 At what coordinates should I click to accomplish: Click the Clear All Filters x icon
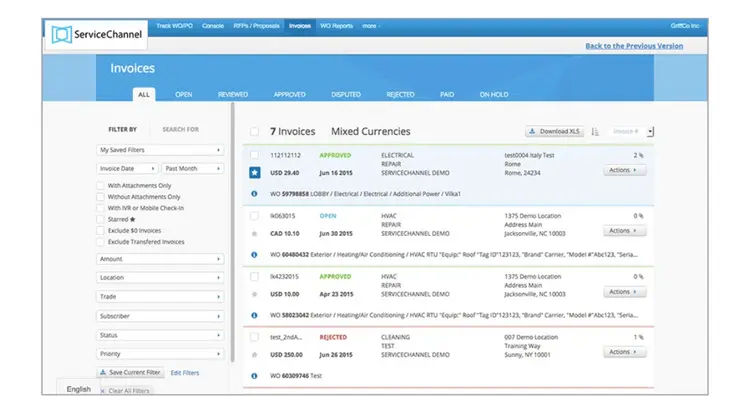pos(102,391)
